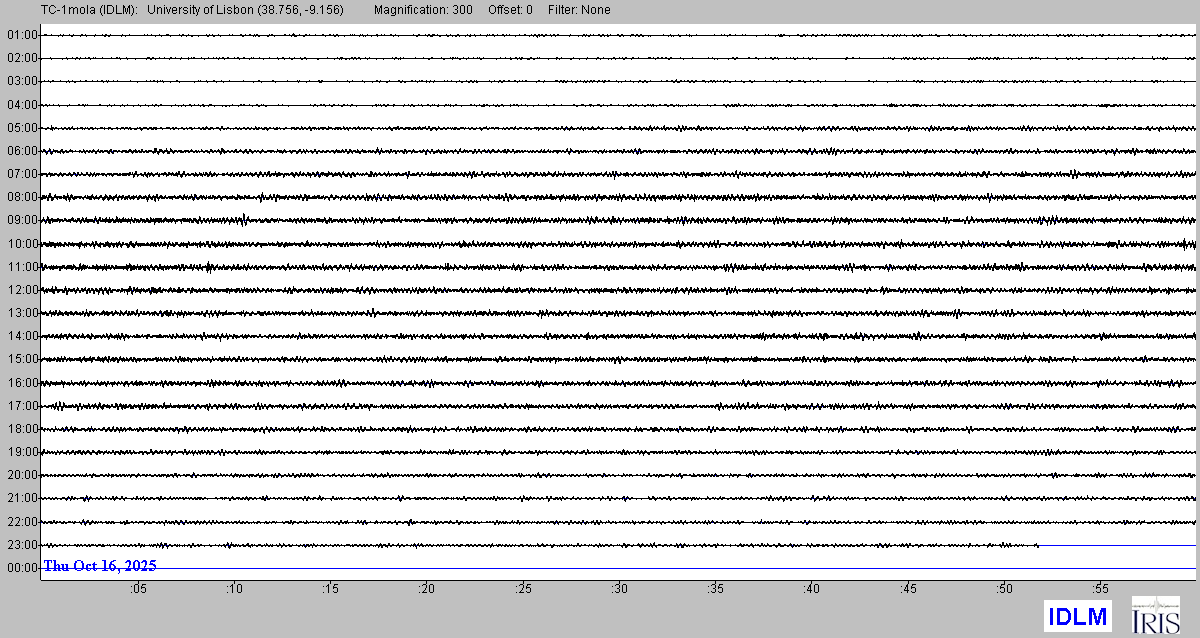Click the blue Thu Oct 16, 2025 date label

coord(100,566)
